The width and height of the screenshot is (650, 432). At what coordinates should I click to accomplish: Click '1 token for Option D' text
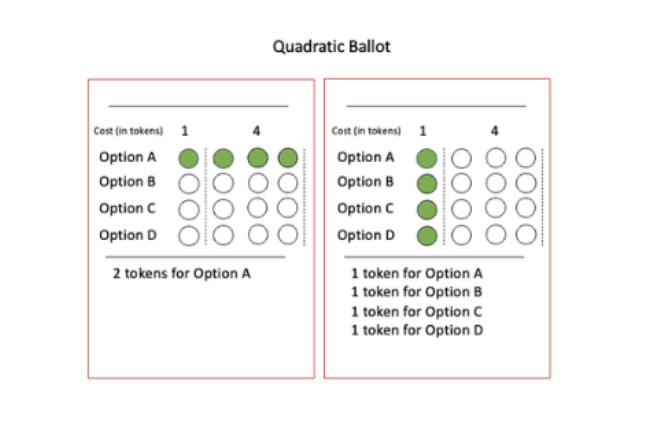tap(417, 330)
